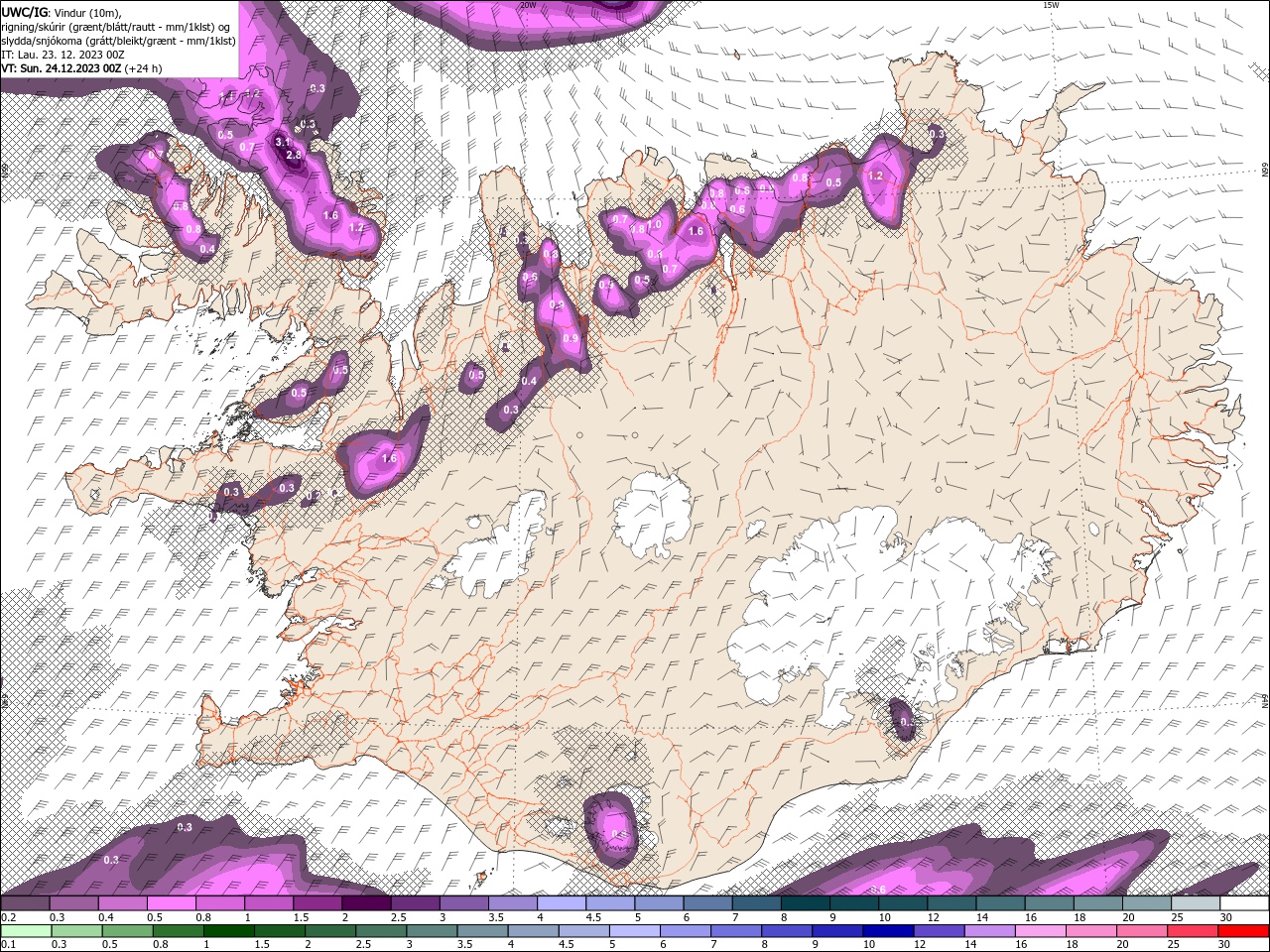Click the "0.2" label under the upper legend

(7, 917)
